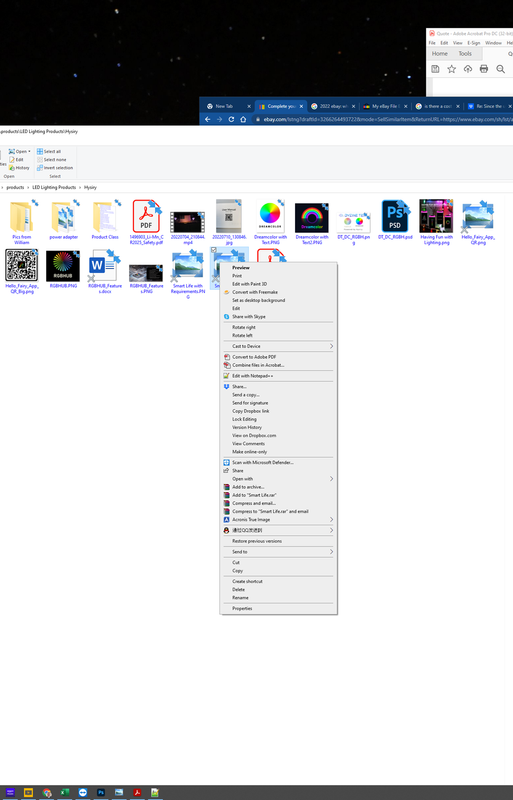Choose Preview in the context menu
Image resolution: width=513 pixels, height=800 pixels.
(x=279, y=267)
